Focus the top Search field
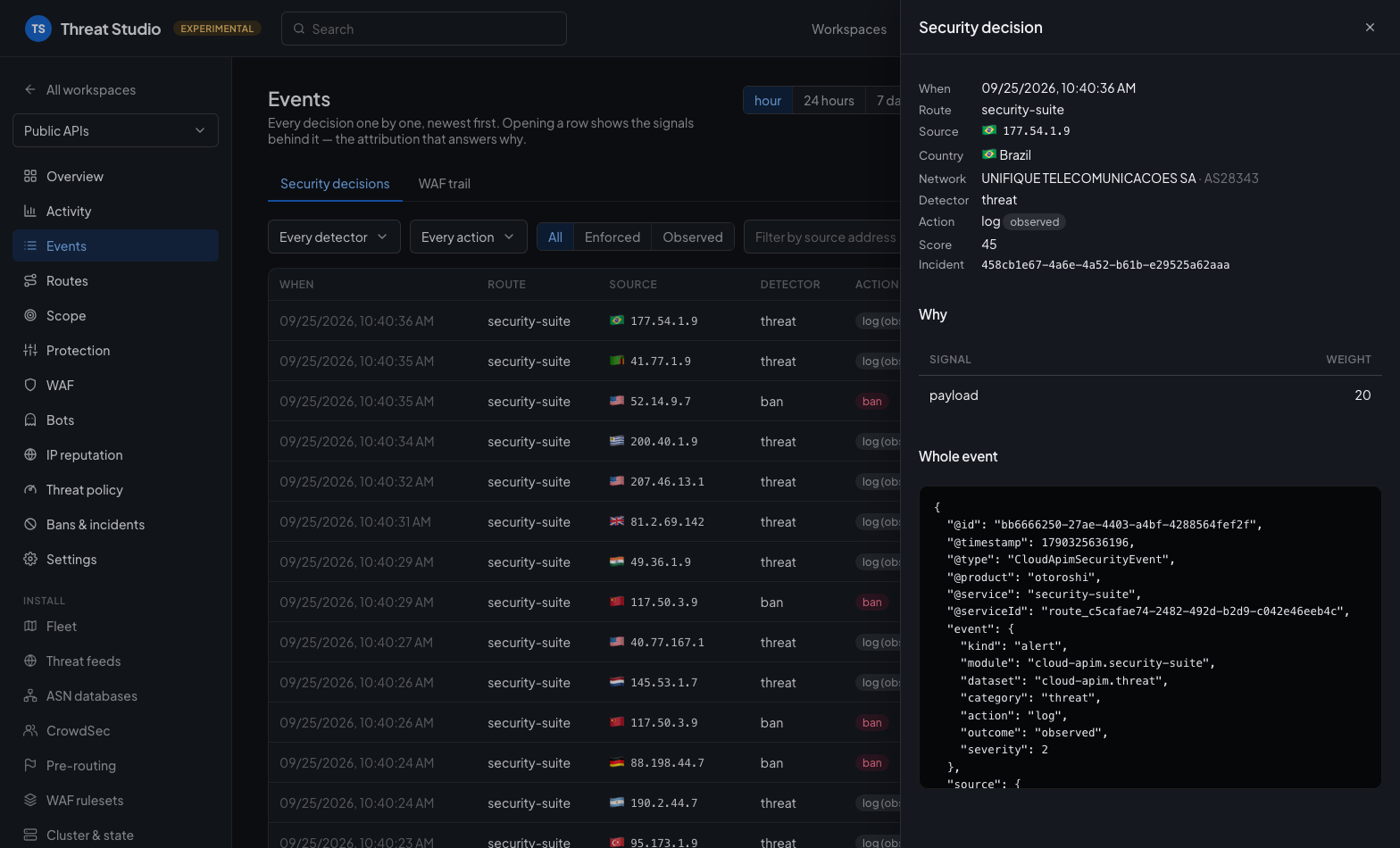Screen dimensions: 1400x848 click(x=424, y=29)
